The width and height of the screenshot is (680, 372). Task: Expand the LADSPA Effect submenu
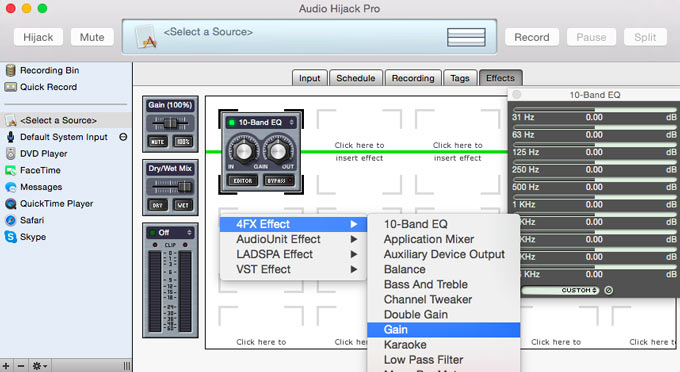[294, 255]
